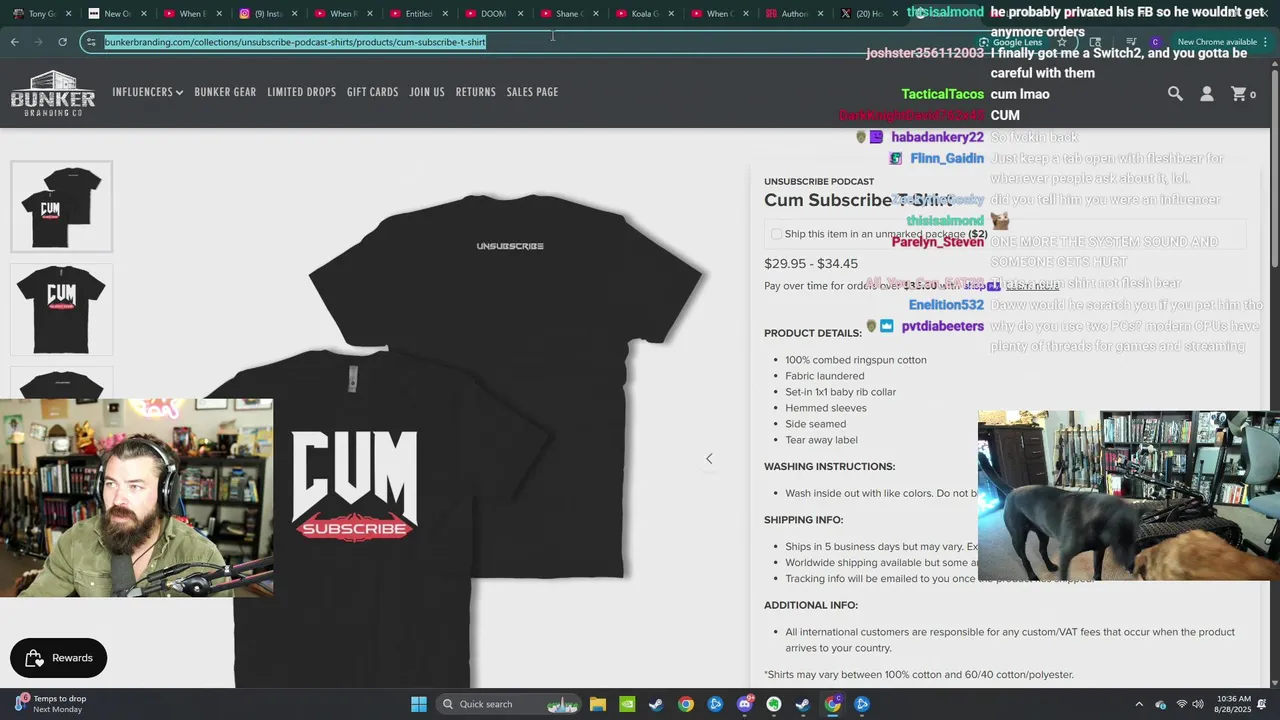This screenshot has height=720, width=1280.
Task: Click the previous image arrow on product gallery
Action: pos(709,459)
